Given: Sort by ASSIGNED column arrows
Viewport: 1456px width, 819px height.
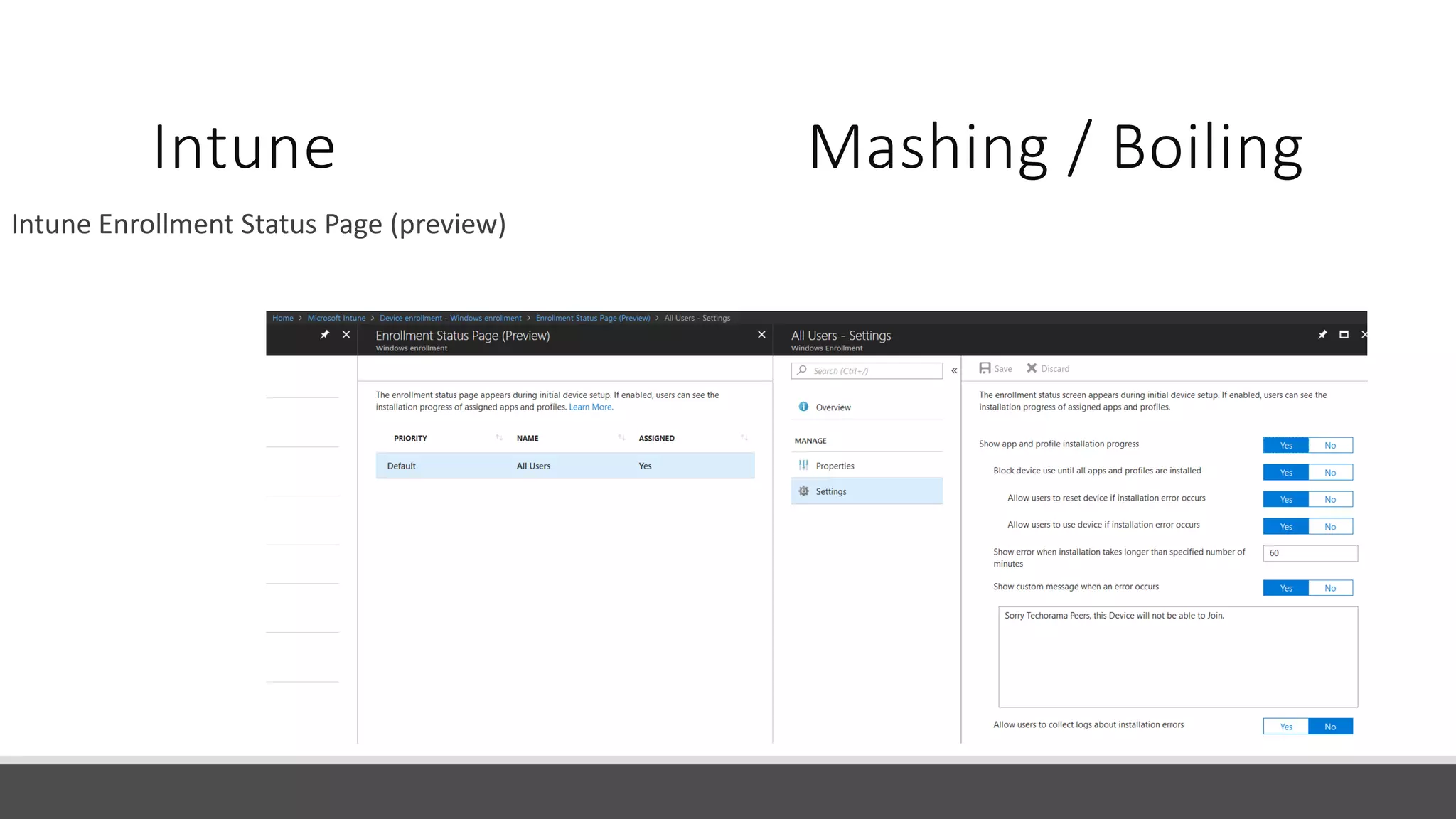Looking at the screenshot, I should pyautogui.click(x=744, y=438).
